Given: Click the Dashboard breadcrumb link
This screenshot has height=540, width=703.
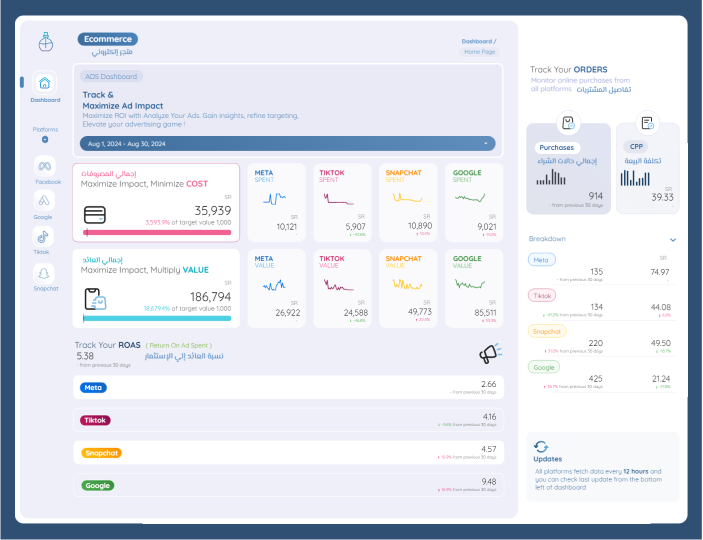Looking at the screenshot, I should pyautogui.click(x=476, y=42).
